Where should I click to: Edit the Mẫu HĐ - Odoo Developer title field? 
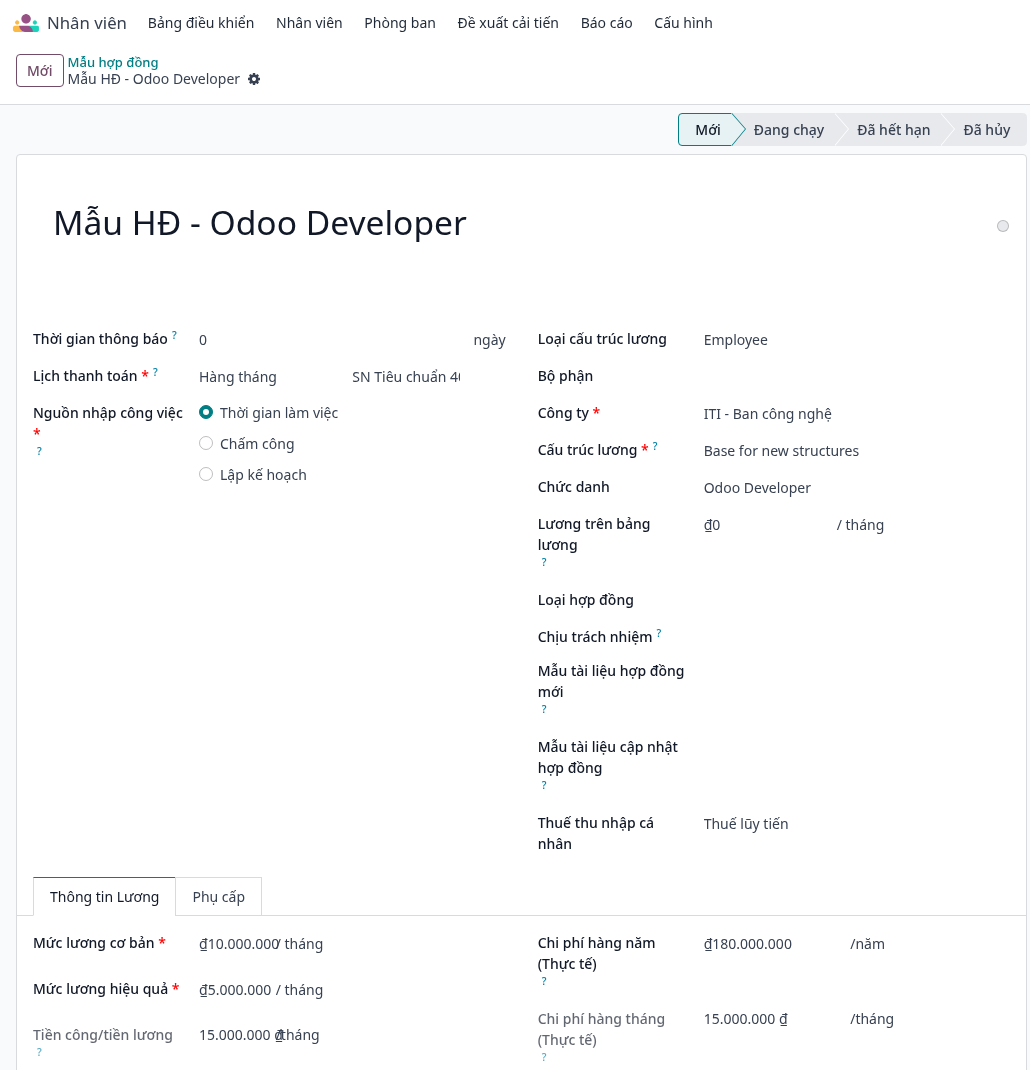[x=260, y=223]
